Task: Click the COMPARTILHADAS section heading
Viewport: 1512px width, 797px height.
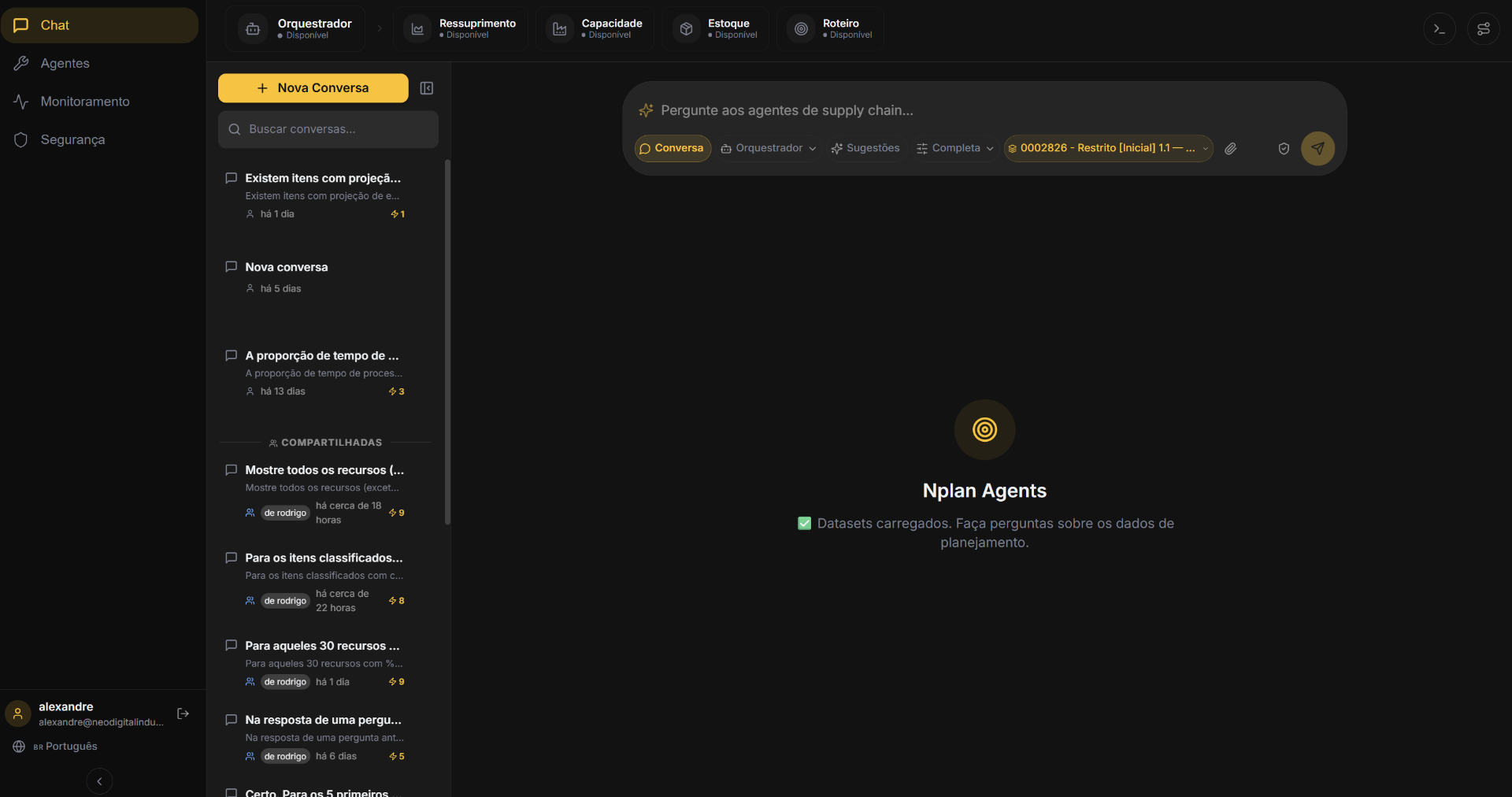Action: 325,443
